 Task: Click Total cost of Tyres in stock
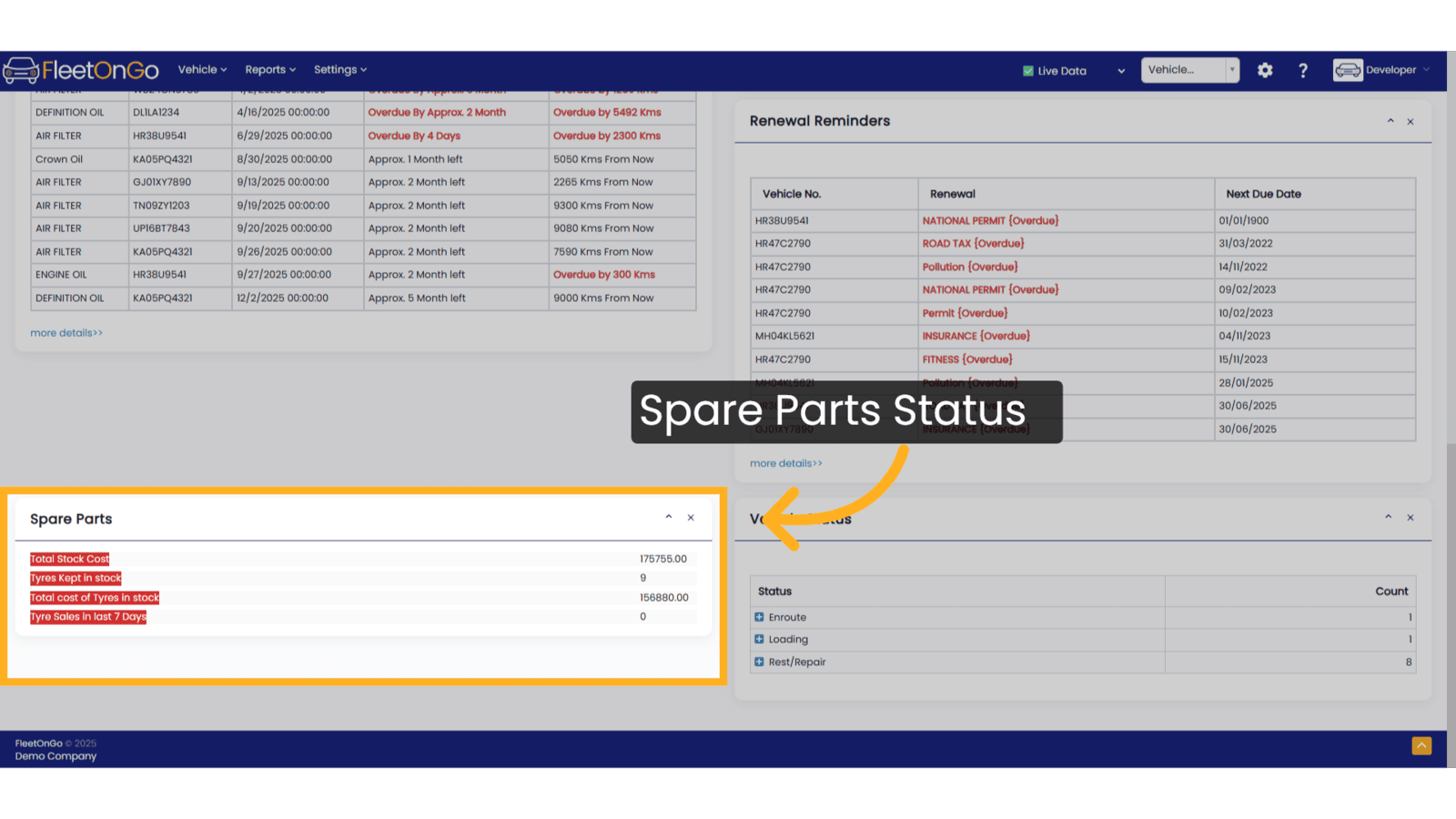tap(95, 598)
